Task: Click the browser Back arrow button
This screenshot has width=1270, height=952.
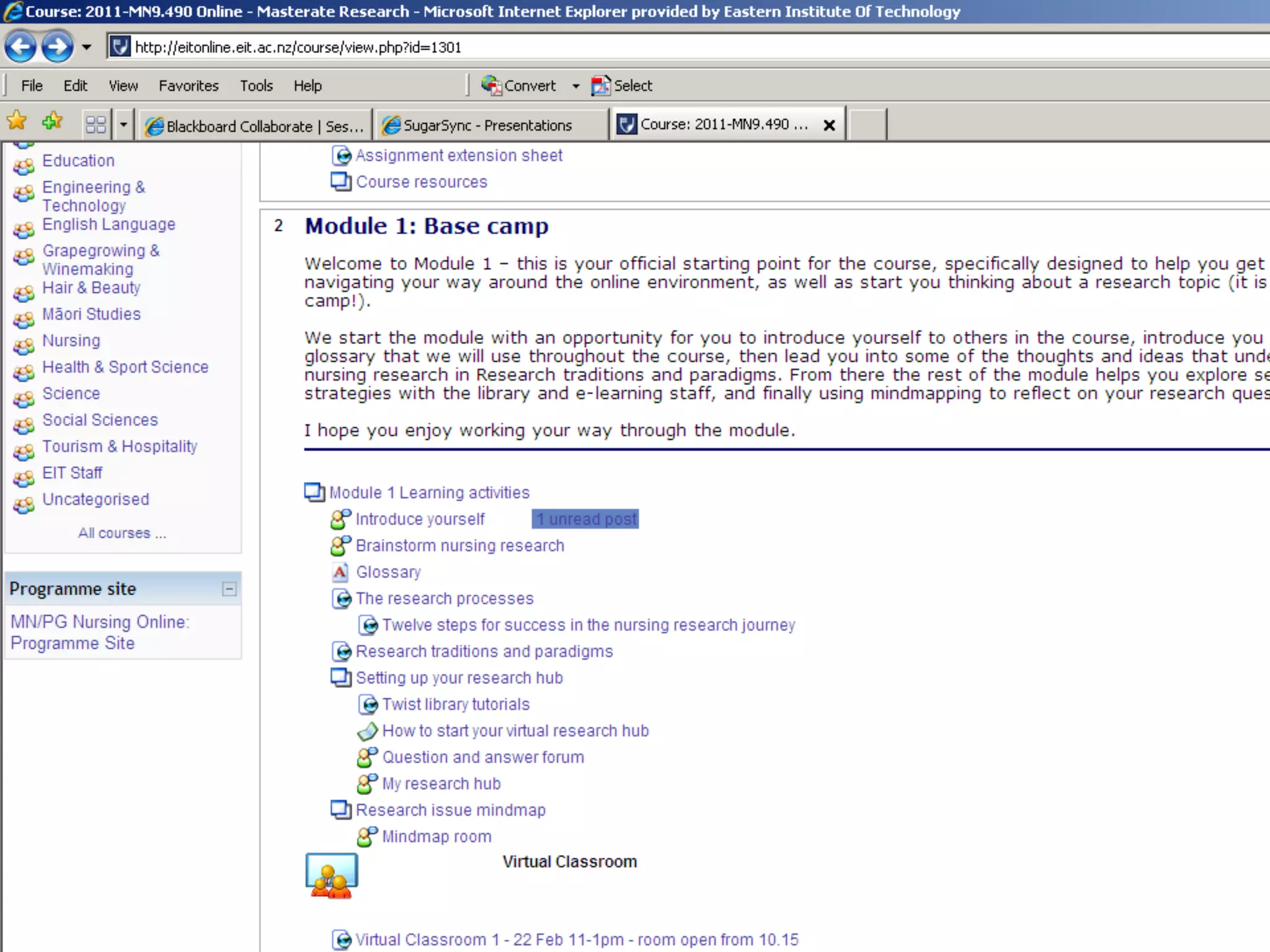Action: point(20,46)
